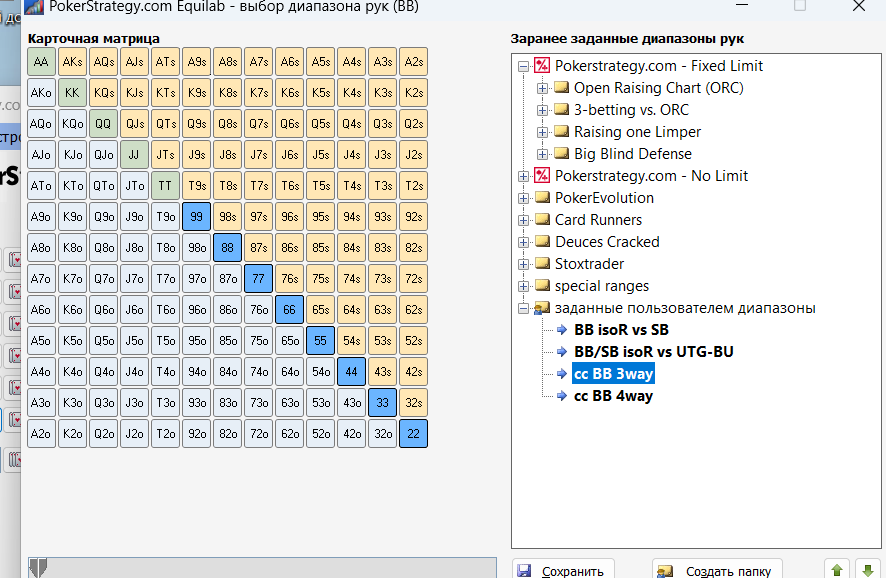Expand the Raising one Limper folder
The height and width of the screenshot is (578, 886).
click(x=542, y=132)
